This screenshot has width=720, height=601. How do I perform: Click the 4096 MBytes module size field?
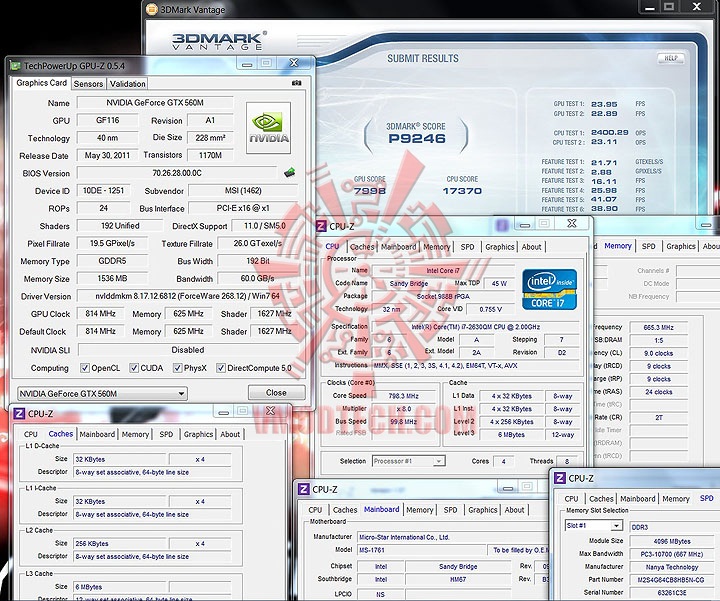[x=671, y=541]
